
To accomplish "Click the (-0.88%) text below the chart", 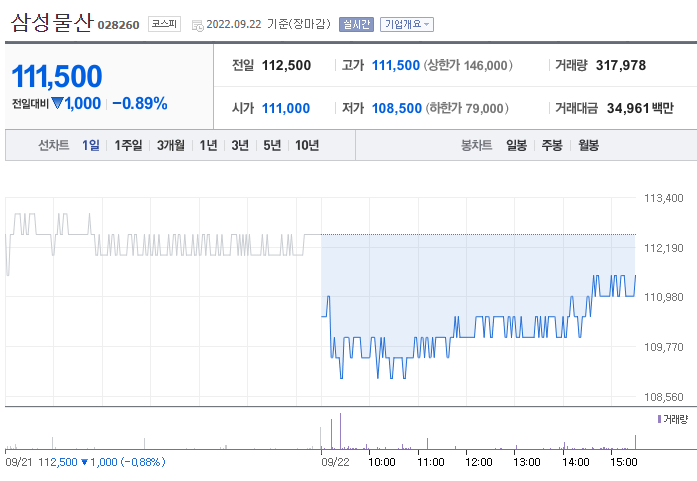I will 143,462.
